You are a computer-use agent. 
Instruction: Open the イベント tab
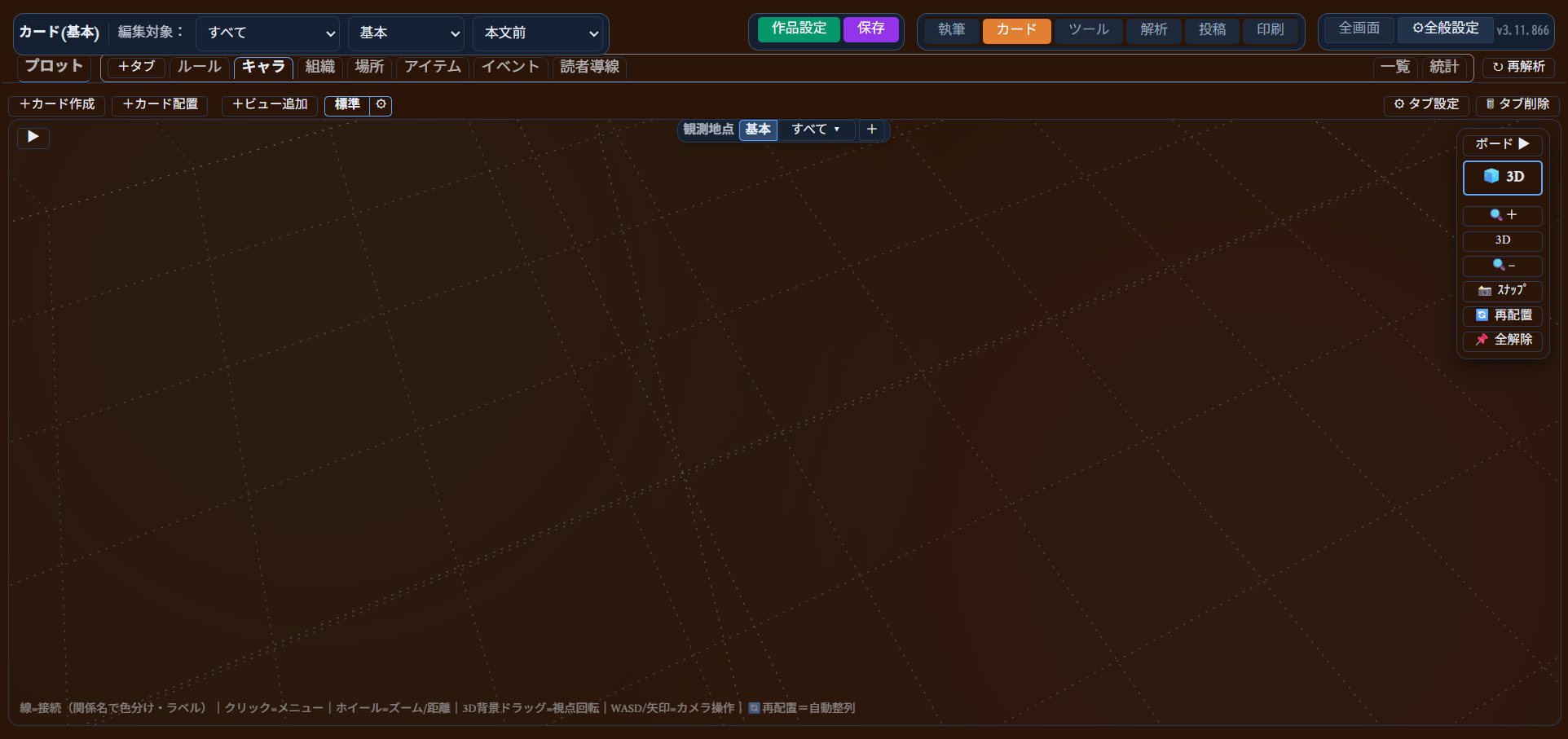pos(510,67)
